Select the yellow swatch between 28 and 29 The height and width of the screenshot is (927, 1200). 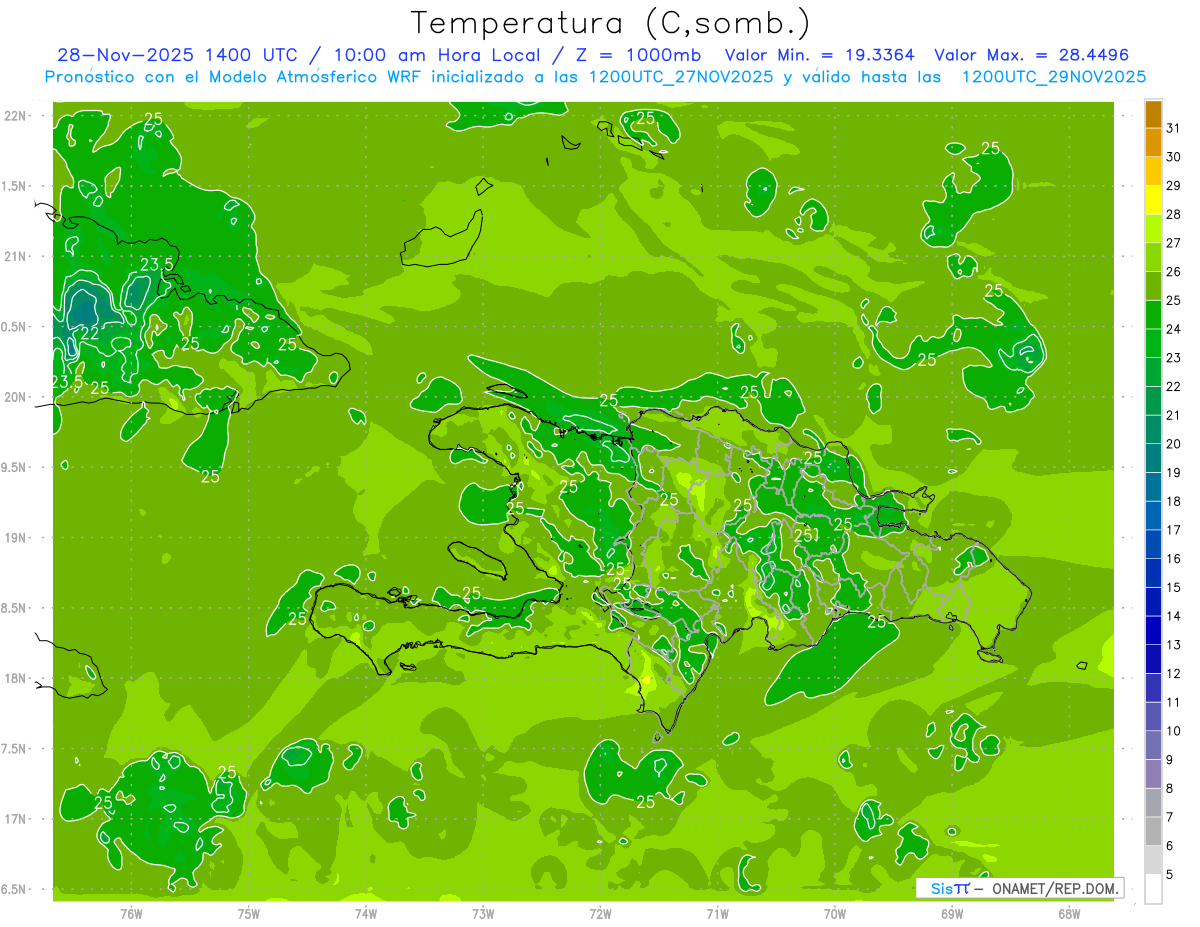(1153, 200)
